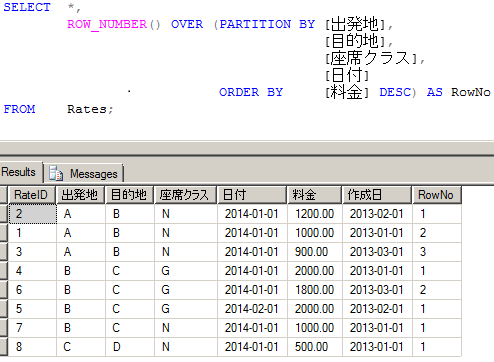This screenshot has height=362, width=494.
Task: Select the 出発地 column header
Action: pyautogui.click(x=81, y=195)
